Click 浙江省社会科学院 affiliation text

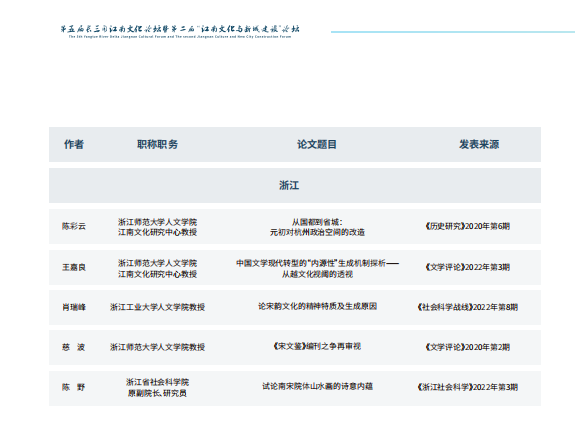[x=157, y=382]
